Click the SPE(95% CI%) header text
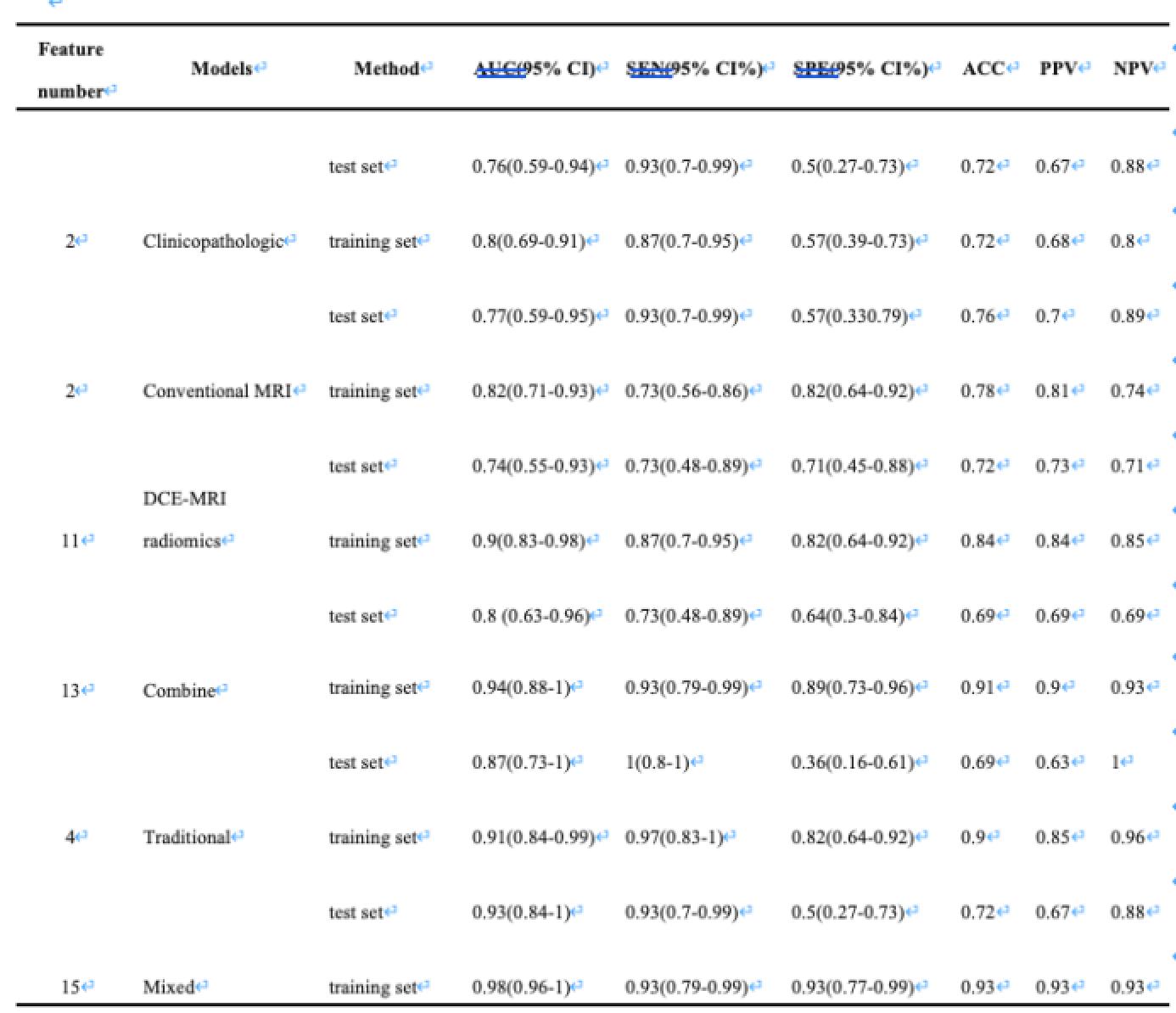Image resolution: width=1176 pixels, height=1013 pixels. pos(860,69)
